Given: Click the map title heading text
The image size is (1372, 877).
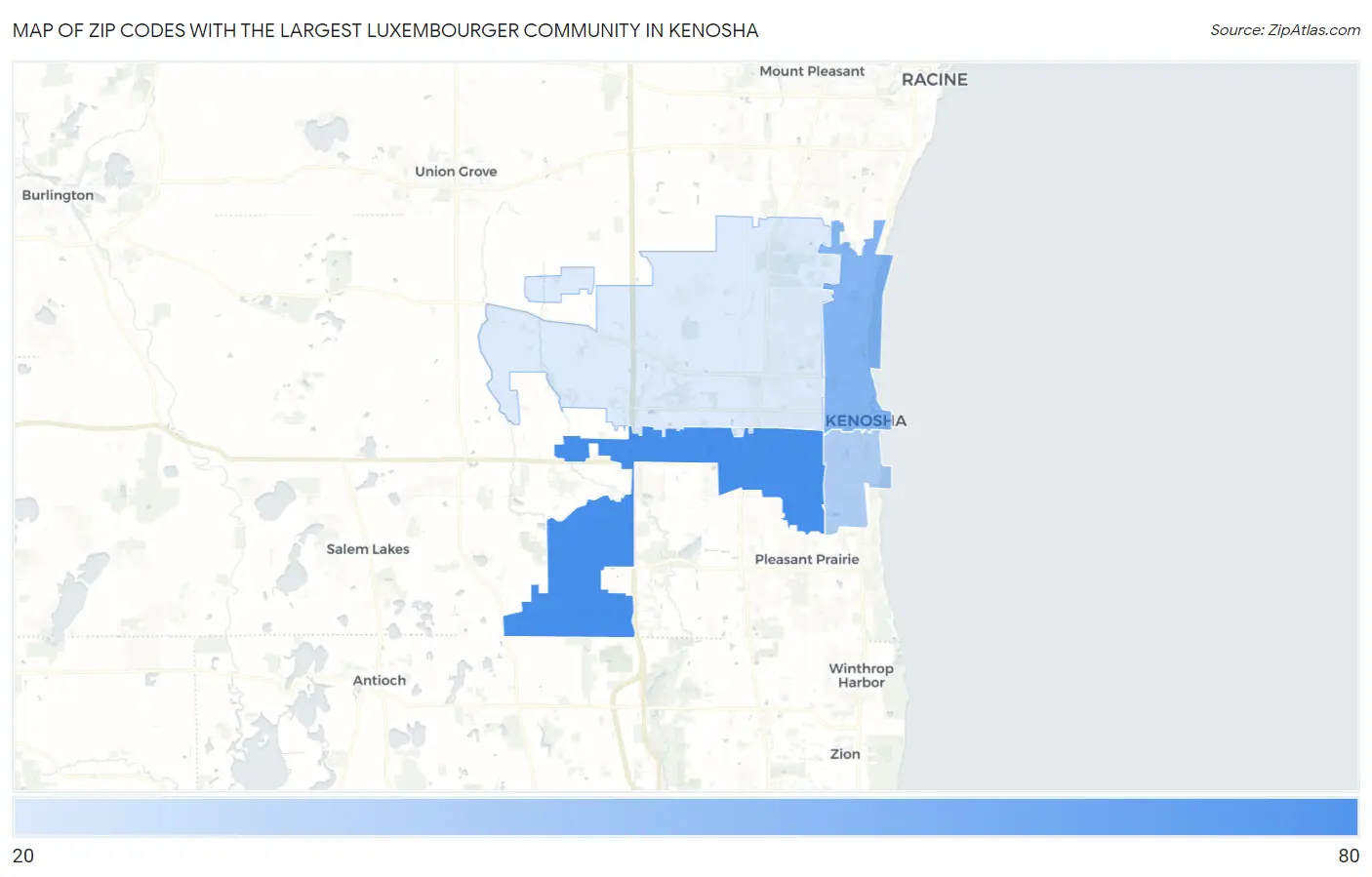Looking at the screenshot, I should pyautogui.click(x=385, y=30).
